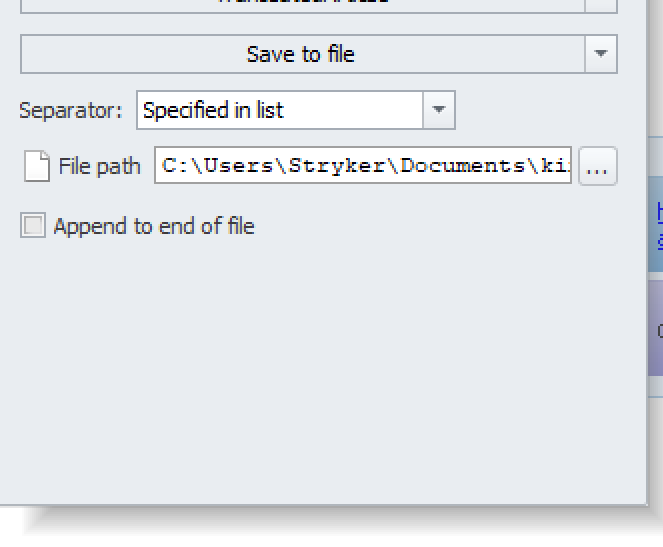Click the Save to file button
663x547 pixels.
coord(303,54)
